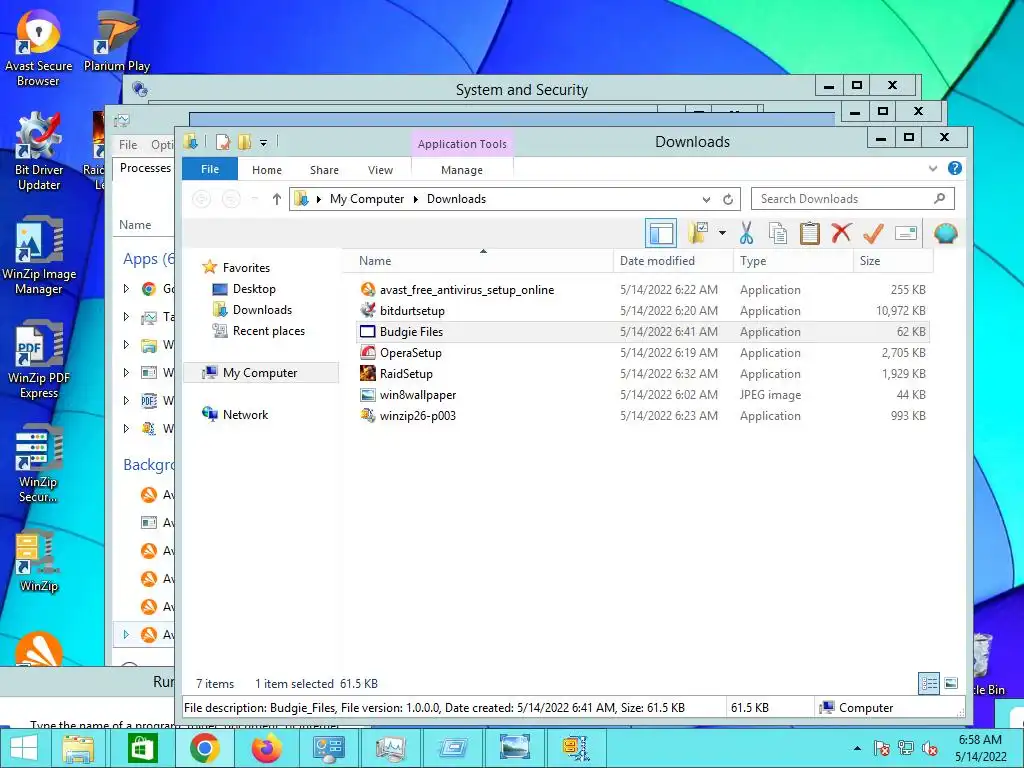1024x768 pixels.
Task: Click the red X Delete icon
Action: point(841,233)
